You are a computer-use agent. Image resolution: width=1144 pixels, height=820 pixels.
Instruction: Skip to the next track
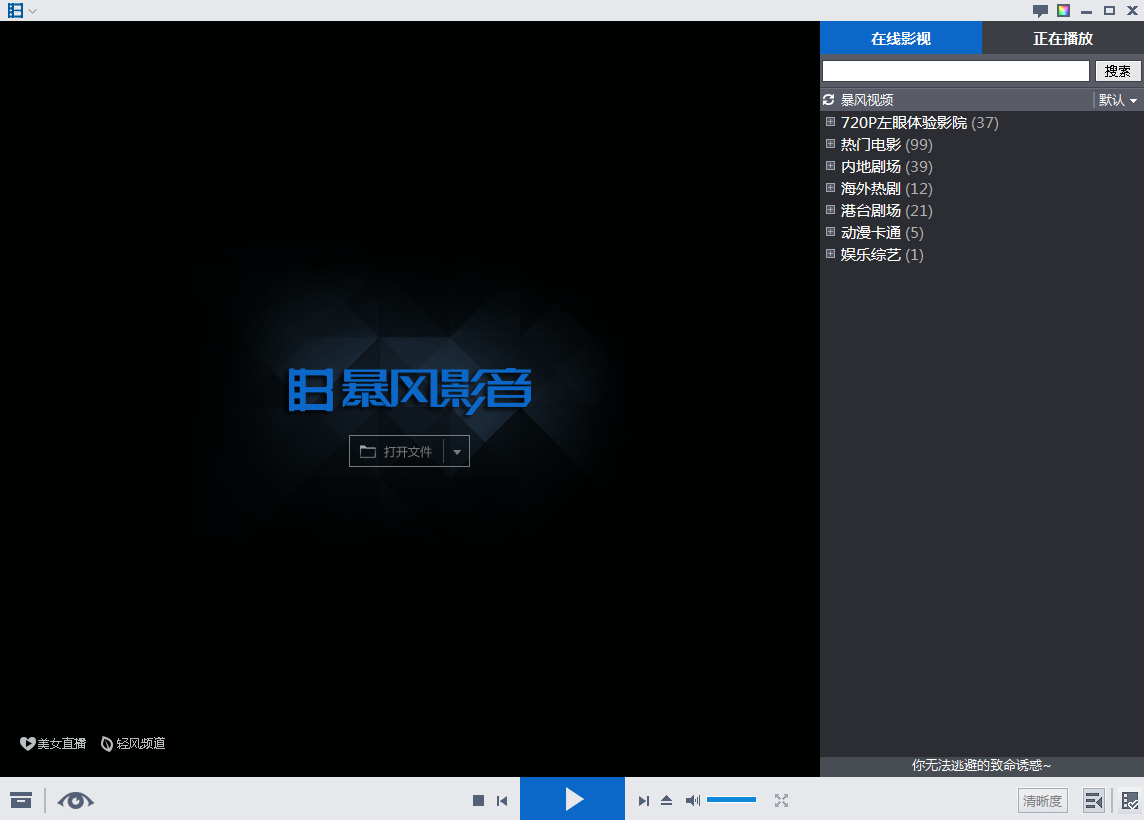coord(644,800)
